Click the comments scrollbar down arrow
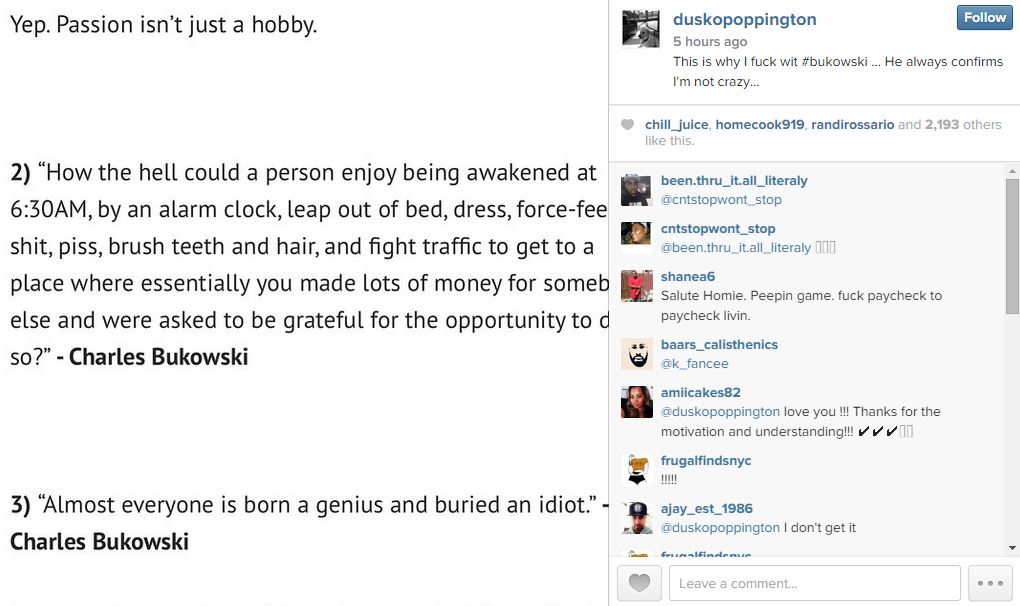The image size is (1020, 606). [1012, 548]
